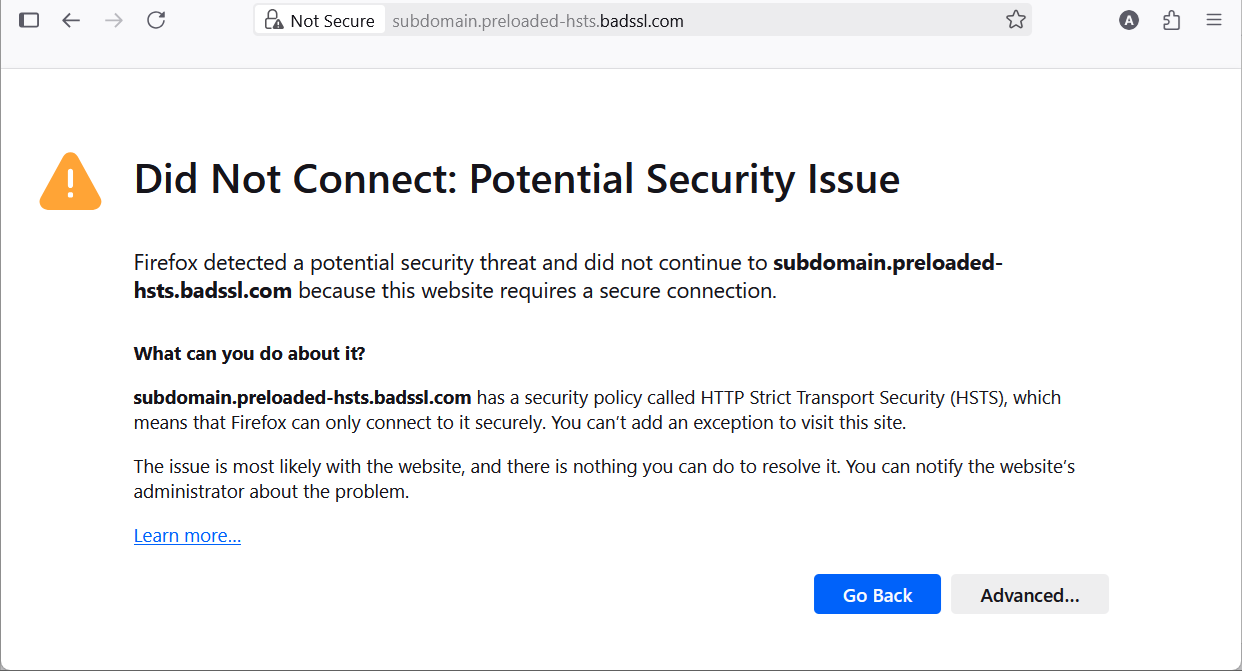Click the crossed-out lock icon
This screenshot has height=671, width=1242.
(x=273, y=20)
